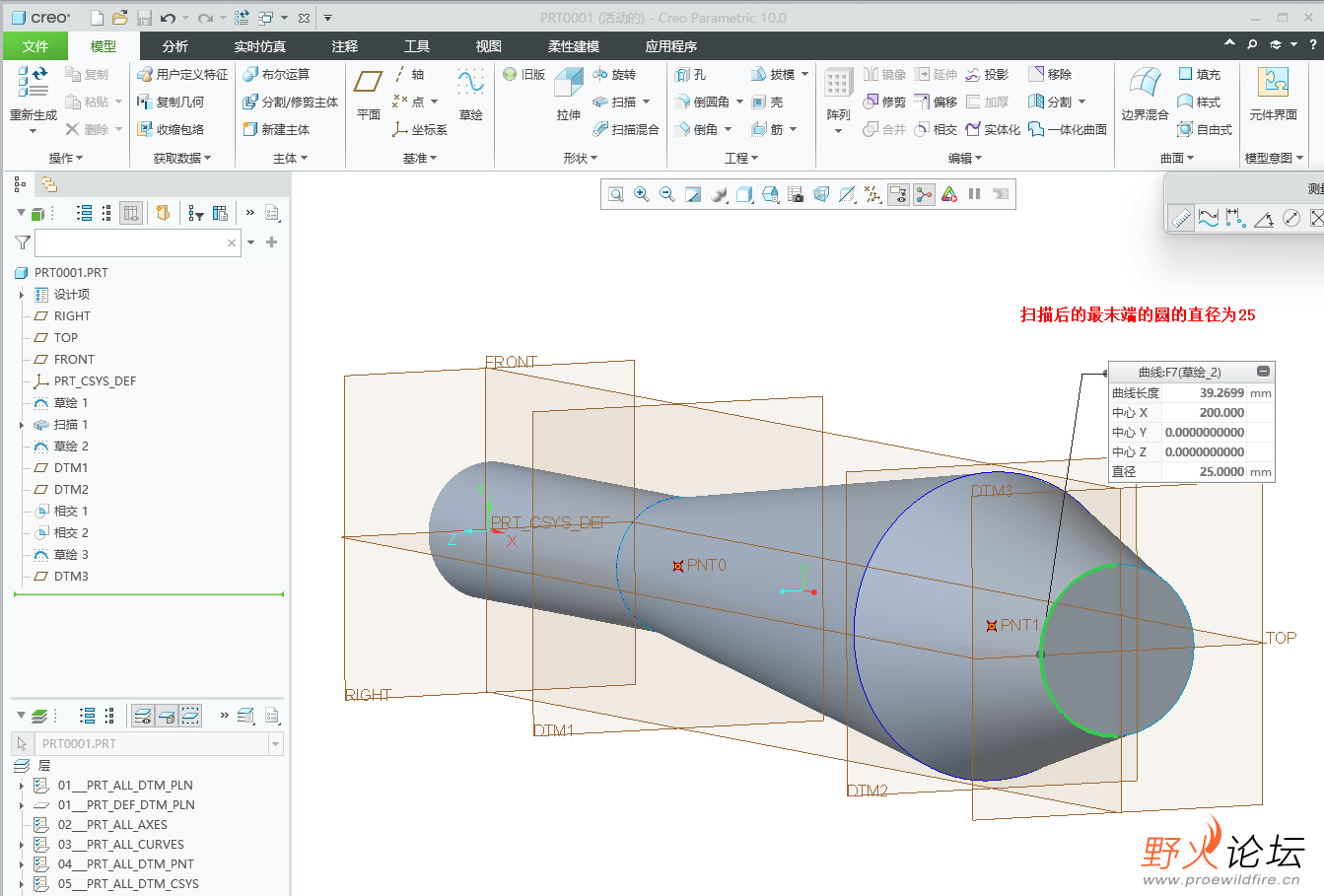Image resolution: width=1324 pixels, height=896 pixels.
Task: Open the PRT0001.PRT layer model dropdown
Action: [x=275, y=744]
